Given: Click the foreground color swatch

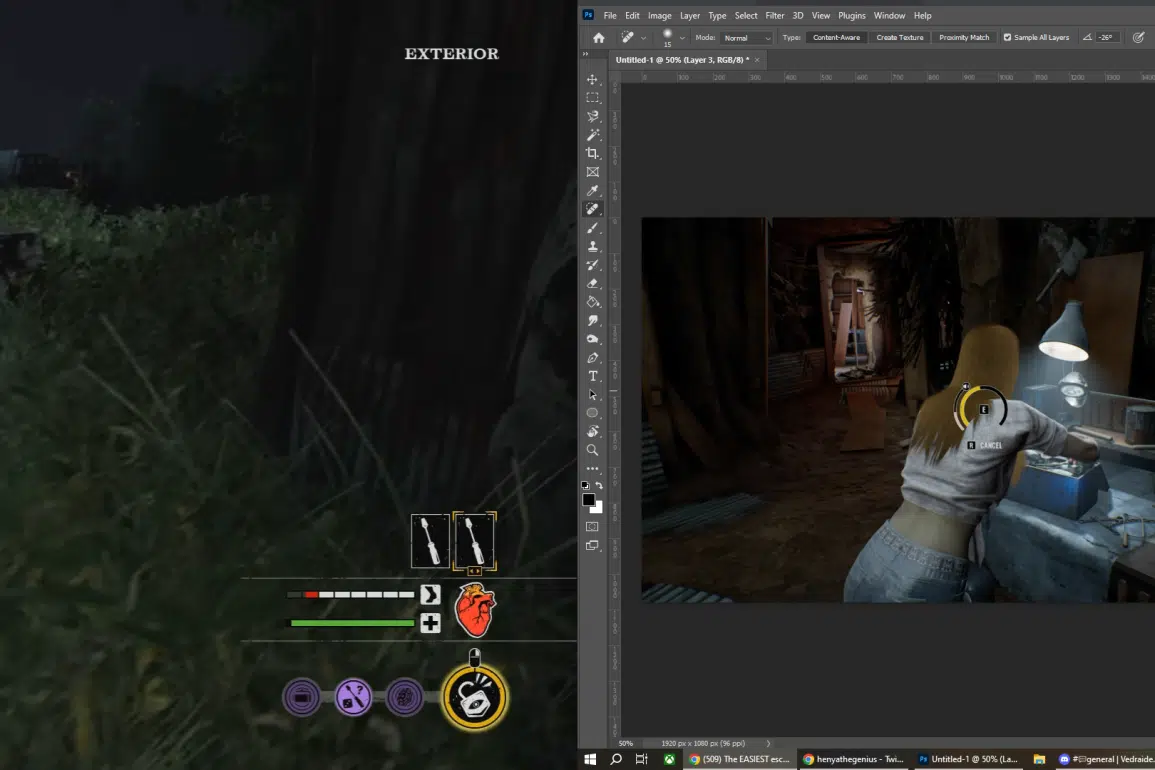Looking at the screenshot, I should pyautogui.click(x=589, y=500).
